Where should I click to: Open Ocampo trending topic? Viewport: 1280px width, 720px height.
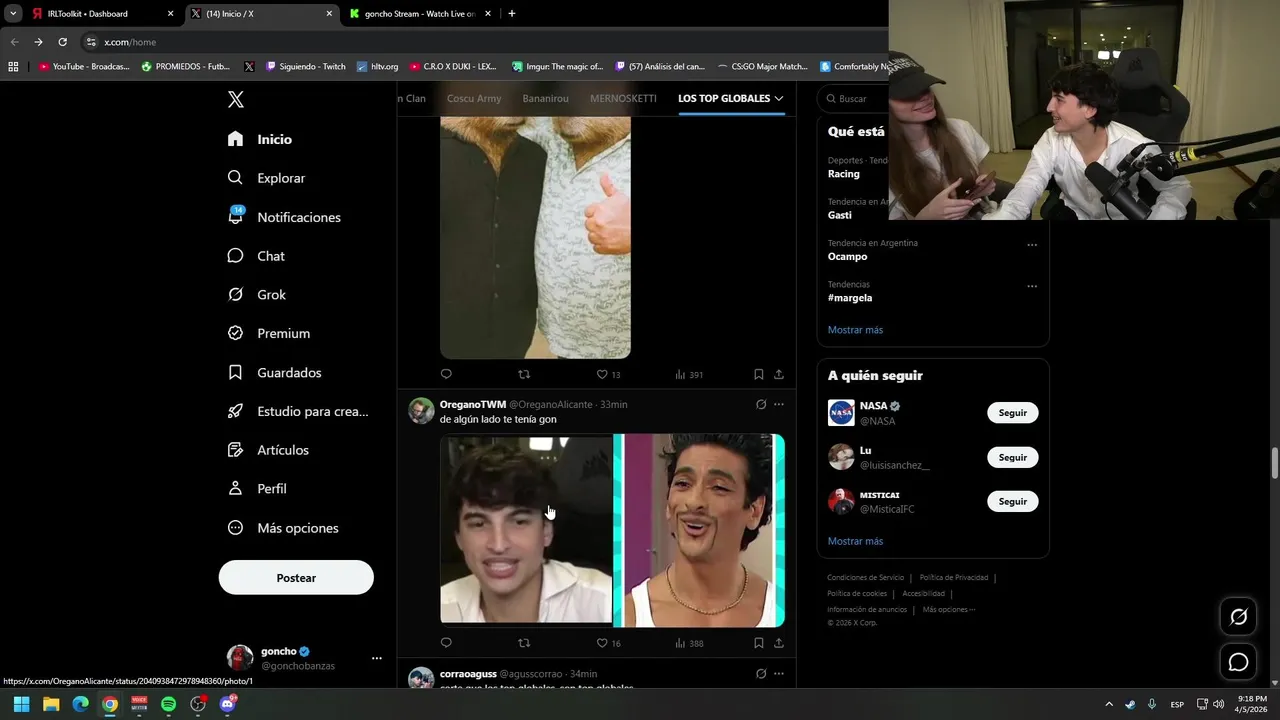pyautogui.click(x=848, y=257)
